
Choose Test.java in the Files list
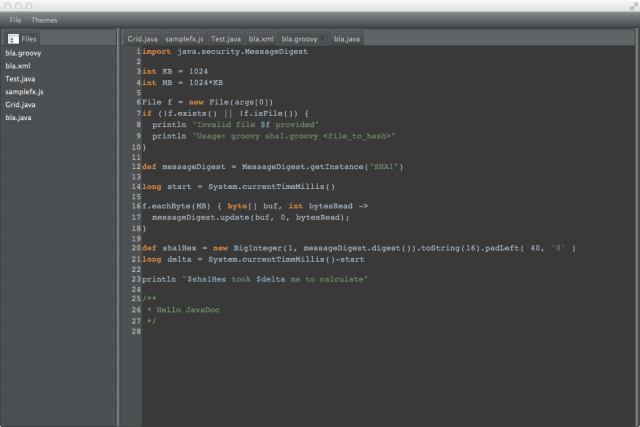pyautogui.click(x=20, y=78)
